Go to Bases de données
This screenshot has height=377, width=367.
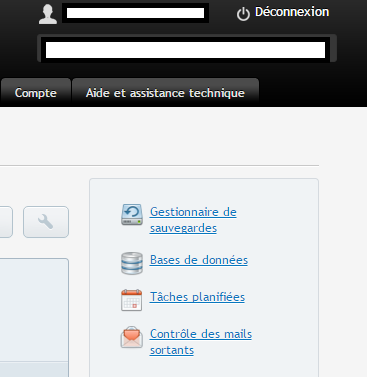tap(199, 260)
